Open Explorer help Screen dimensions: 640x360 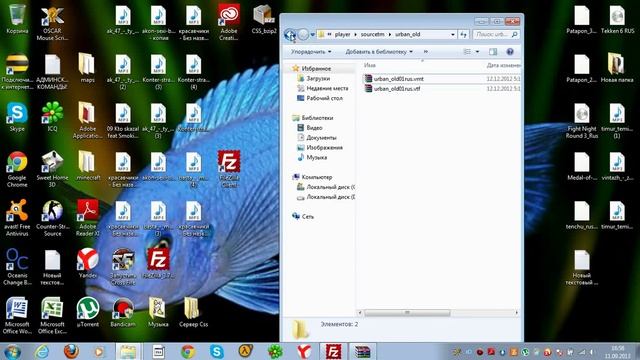[x=510, y=52]
